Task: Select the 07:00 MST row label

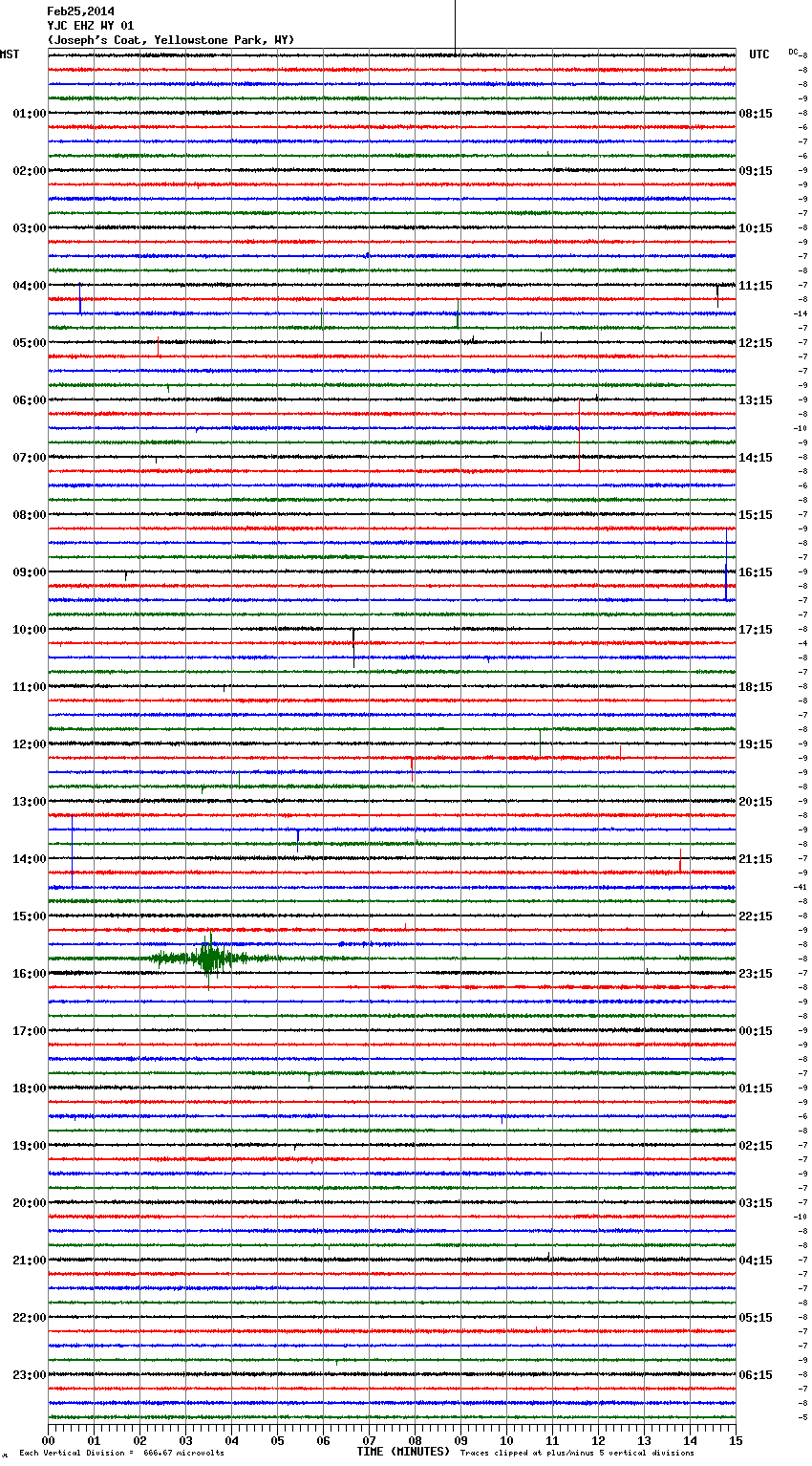Action: click(x=30, y=458)
